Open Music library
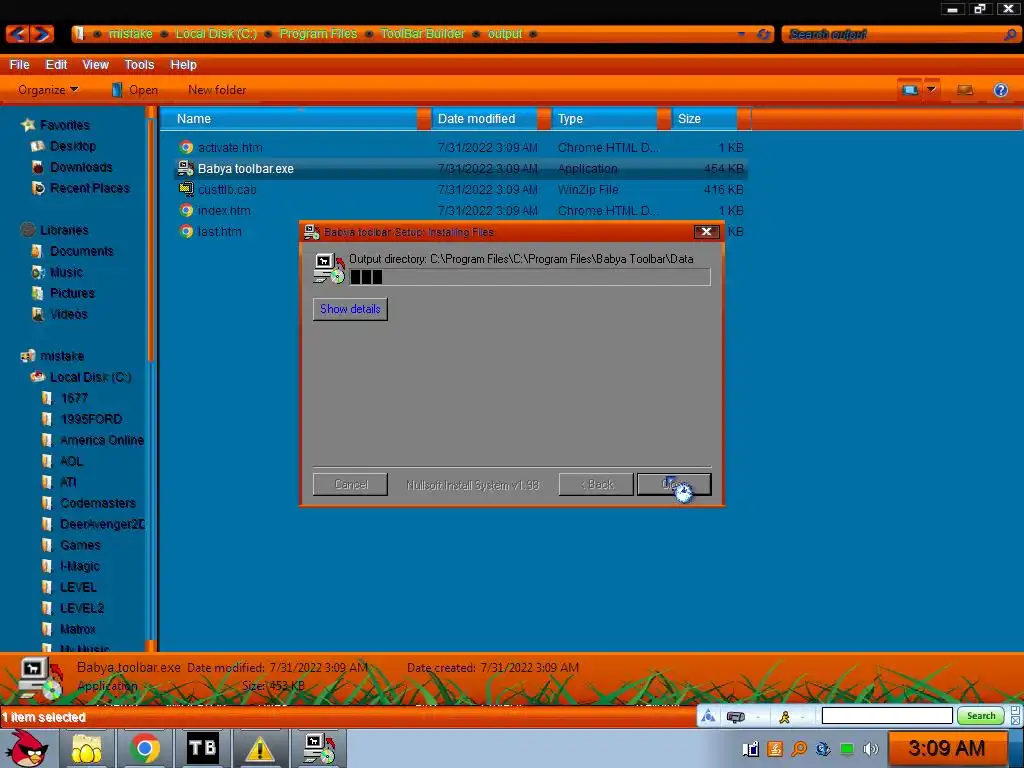Image resolution: width=1024 pixels, height=768 pixels. pos(66,272)
